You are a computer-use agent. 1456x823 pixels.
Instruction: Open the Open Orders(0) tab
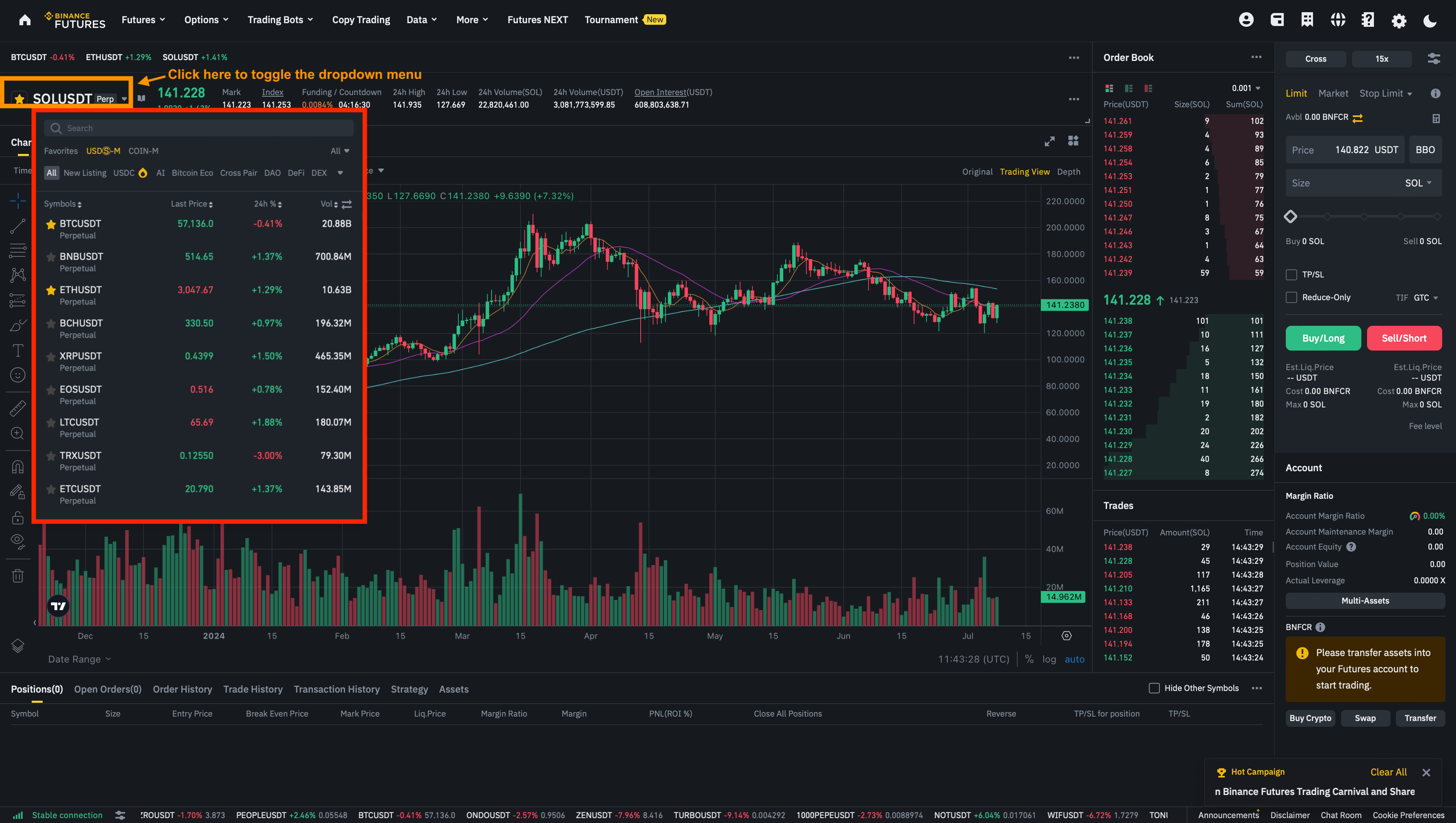(x=107, y=689)
